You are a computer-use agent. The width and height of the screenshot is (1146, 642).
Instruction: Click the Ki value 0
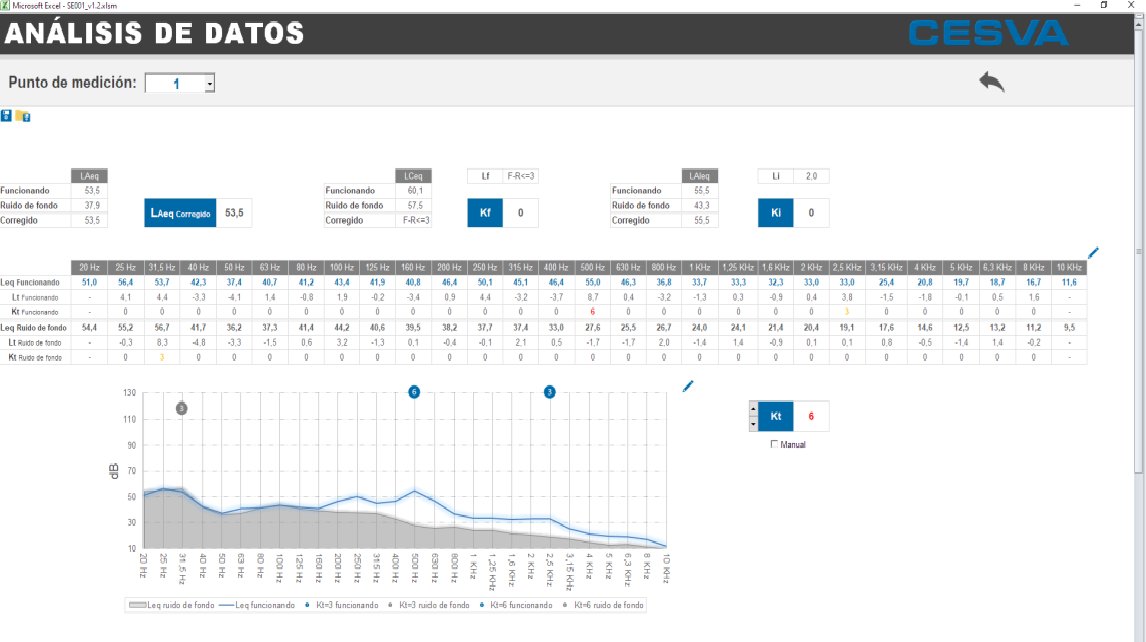coord(811,213)
